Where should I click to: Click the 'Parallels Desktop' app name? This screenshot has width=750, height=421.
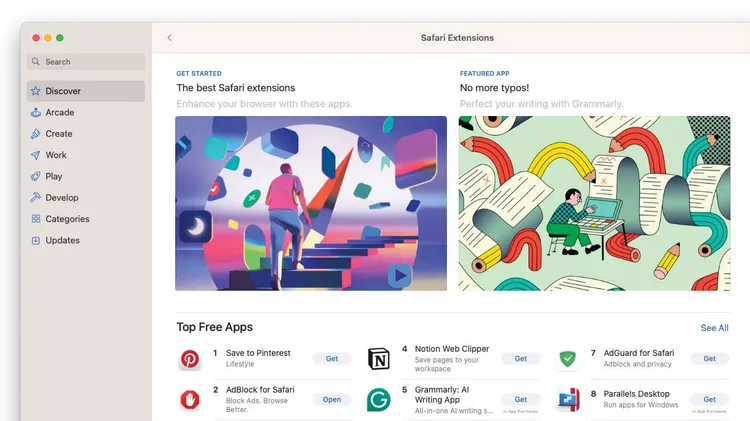pos(637,394)
